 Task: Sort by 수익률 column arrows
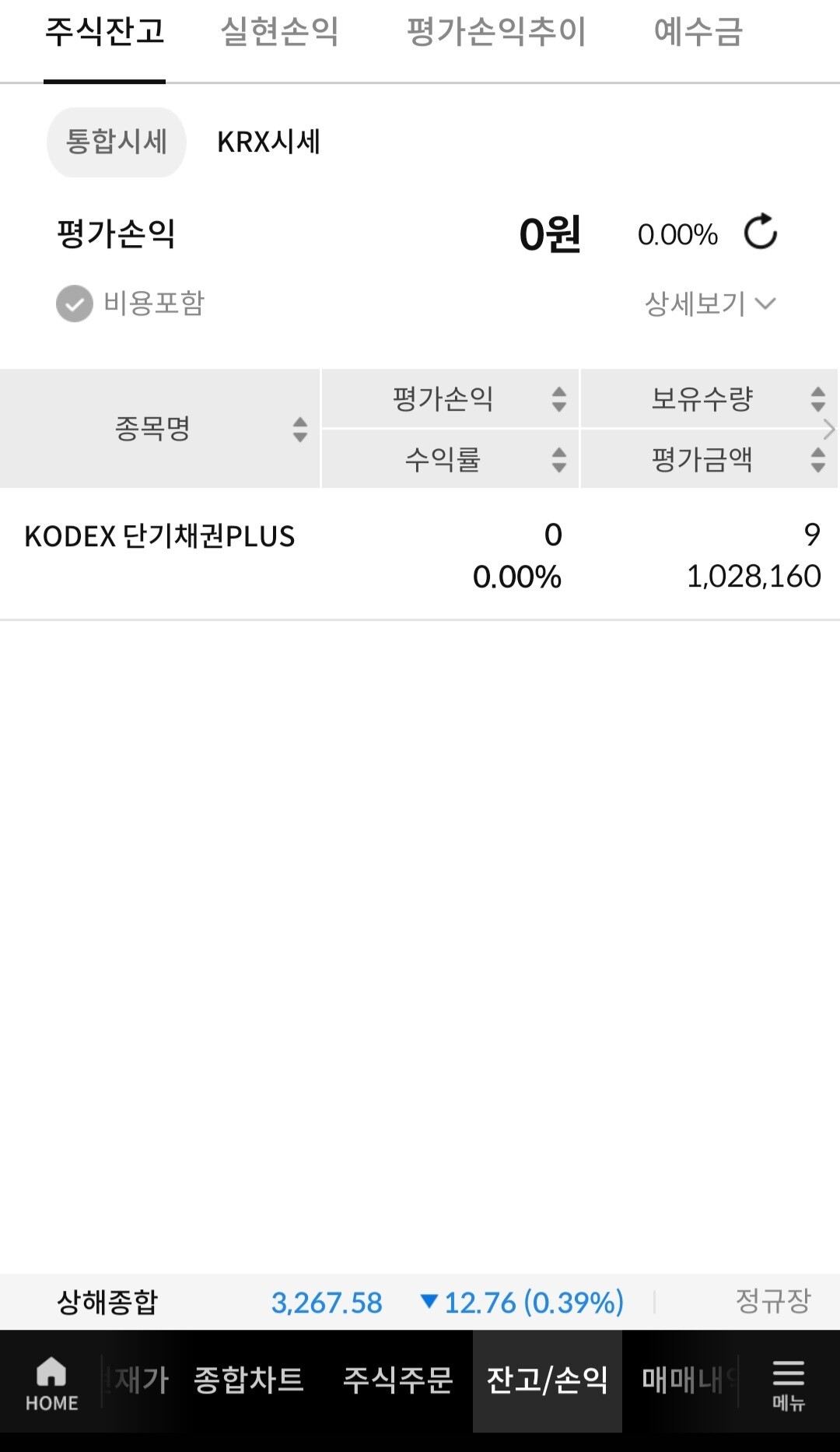[558, 459]
